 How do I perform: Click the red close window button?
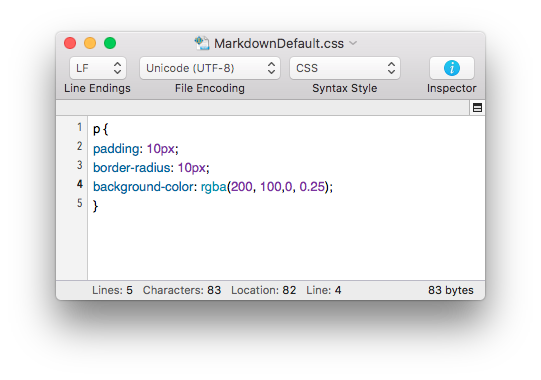click(x=70, y=43)
